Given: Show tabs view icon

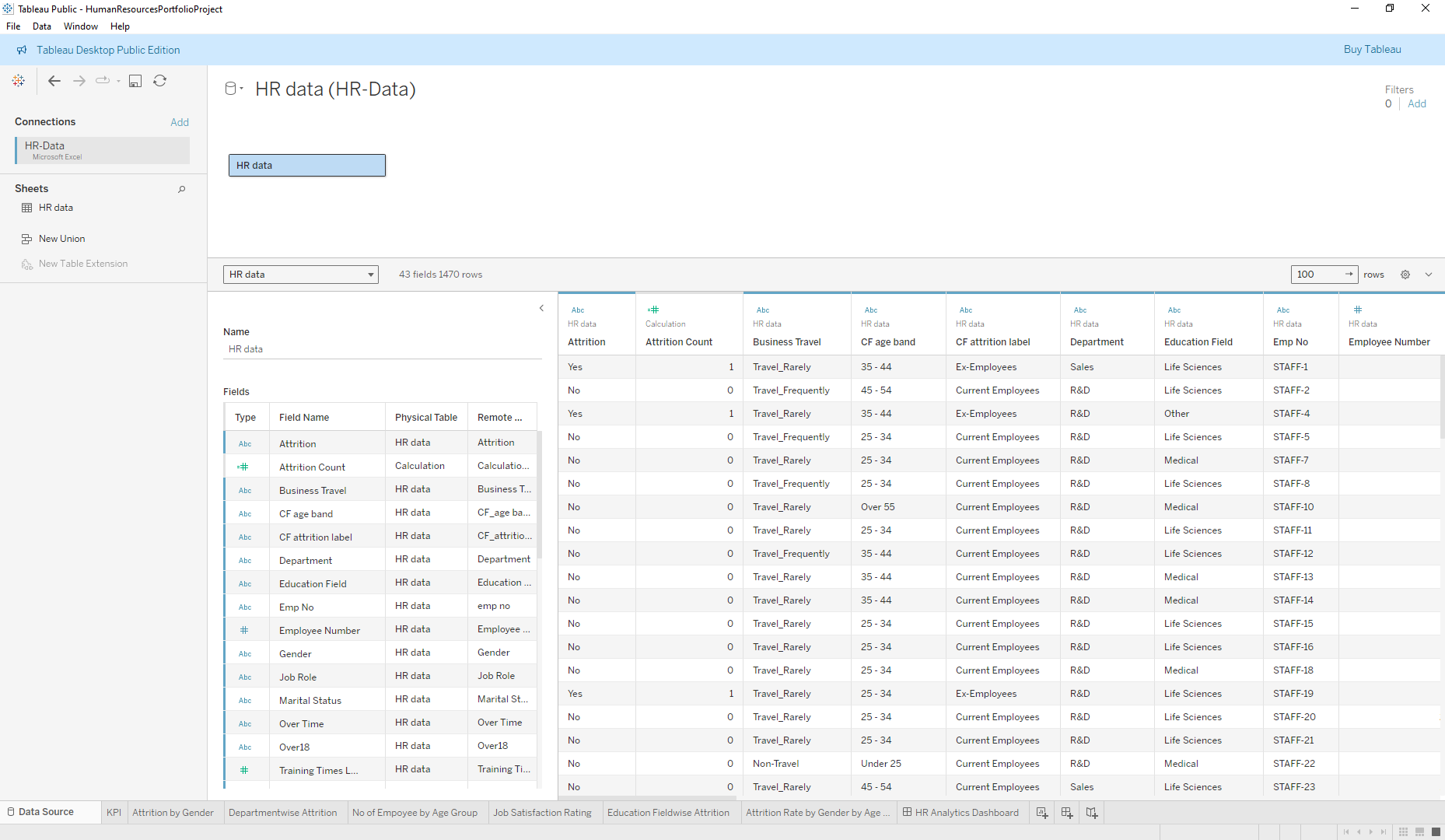Looking at the screenshot, I should click(x=1436, y=831).
